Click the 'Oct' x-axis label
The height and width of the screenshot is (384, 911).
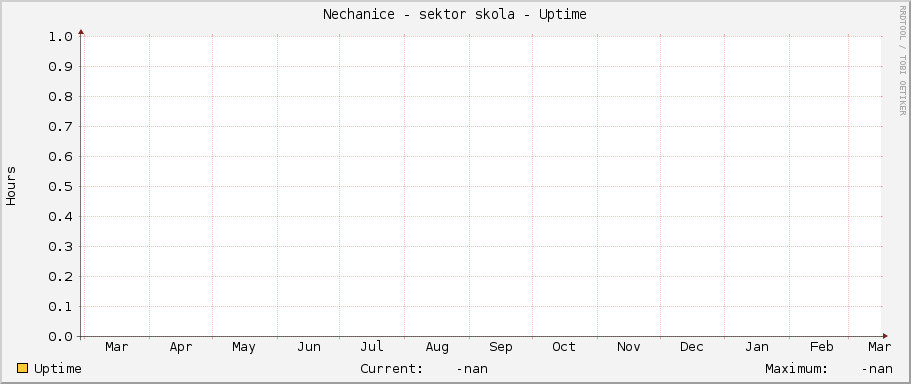pyautogui.click(x=564, y=347)
